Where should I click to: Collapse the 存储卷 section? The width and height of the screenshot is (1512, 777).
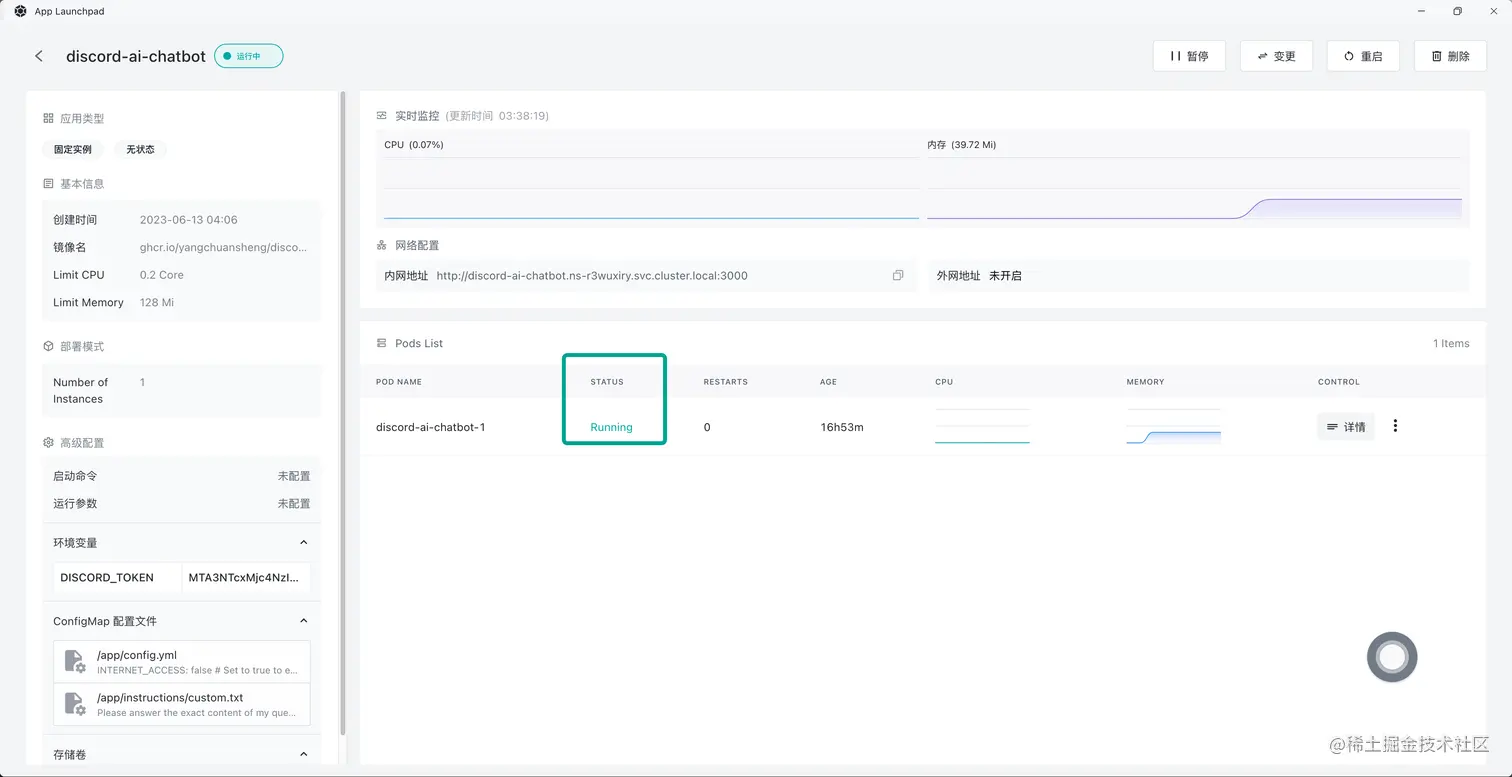304,754
